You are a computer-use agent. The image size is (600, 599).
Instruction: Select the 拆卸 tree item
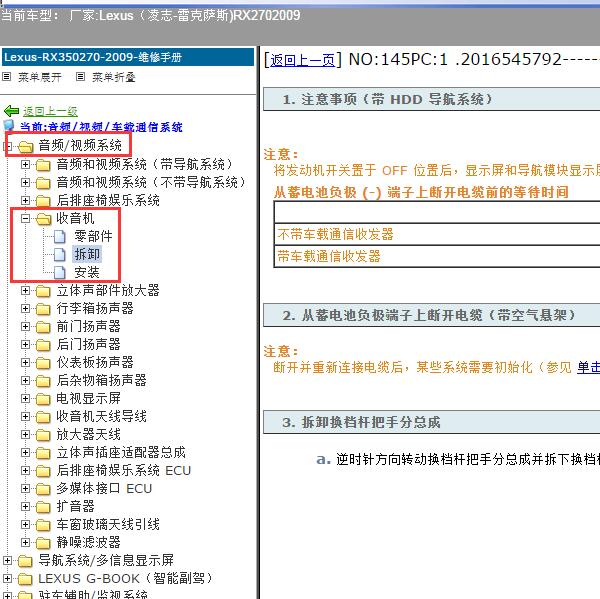[x=87, y=254]
